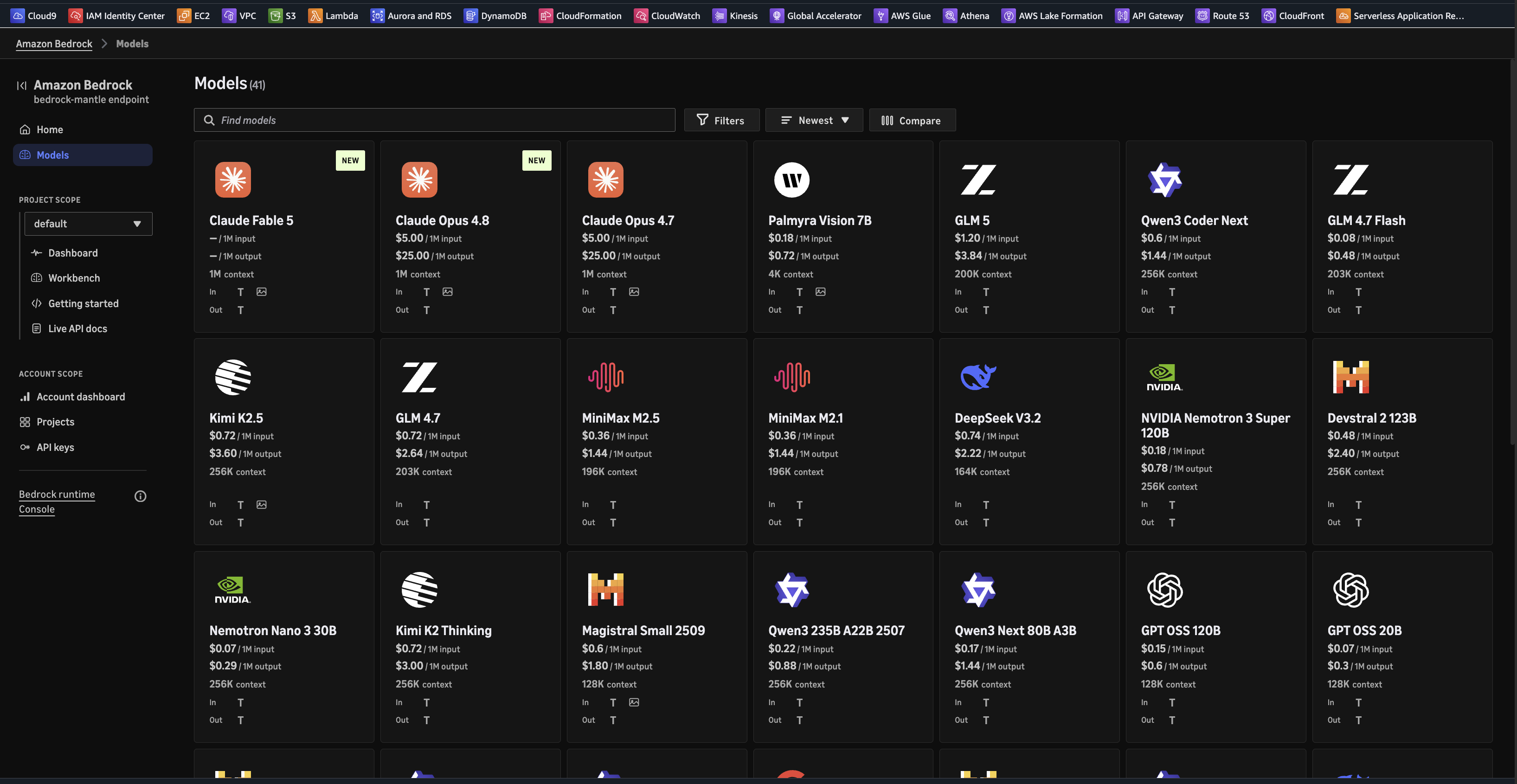Click the Amazon Bedrock breadcrumb link
Viewport: 1517px width, 784px height.
54,44
